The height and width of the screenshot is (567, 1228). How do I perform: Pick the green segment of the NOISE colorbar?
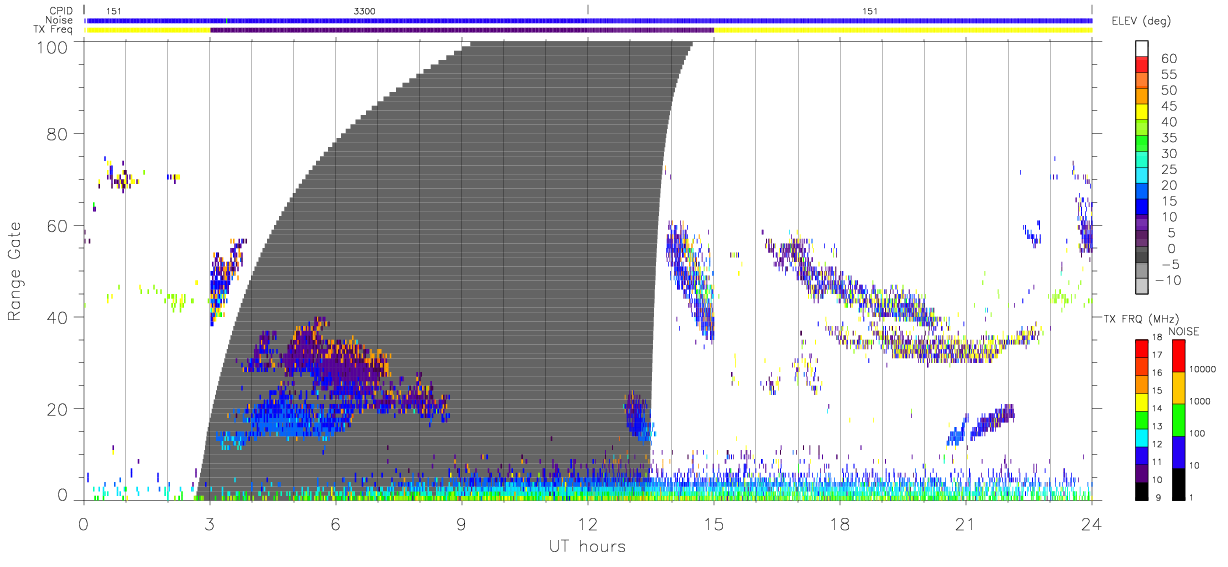[x=1179, y=420]
